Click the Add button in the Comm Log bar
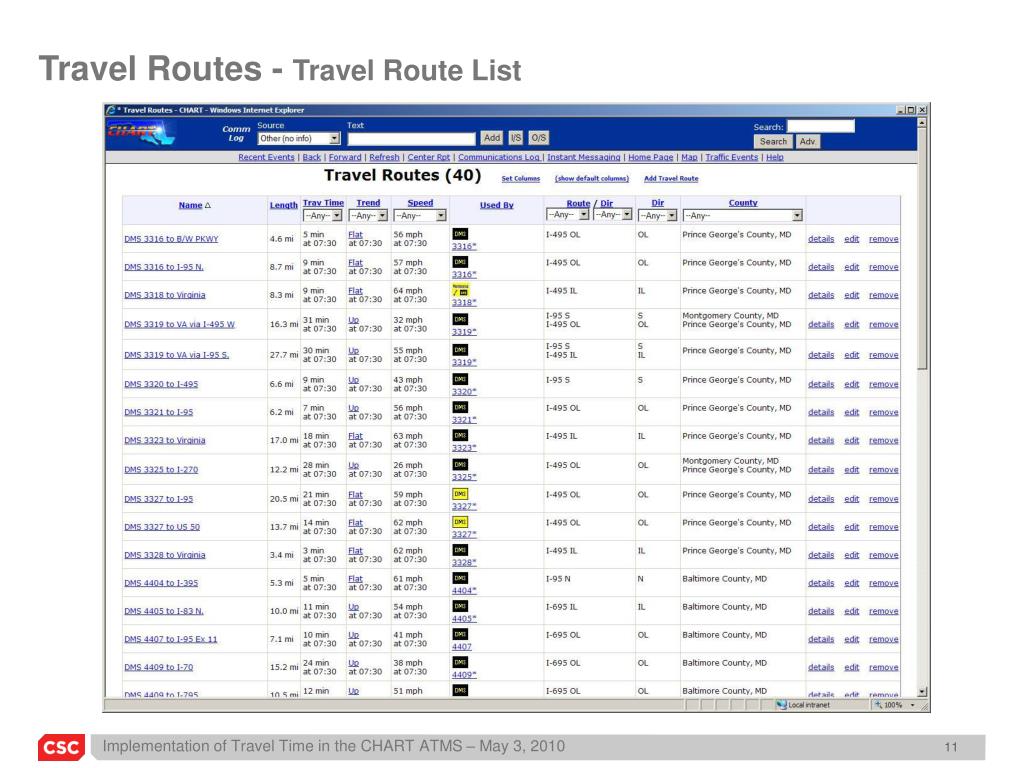The height and width of the screenshot is (768, 1024). coord(492,138)
